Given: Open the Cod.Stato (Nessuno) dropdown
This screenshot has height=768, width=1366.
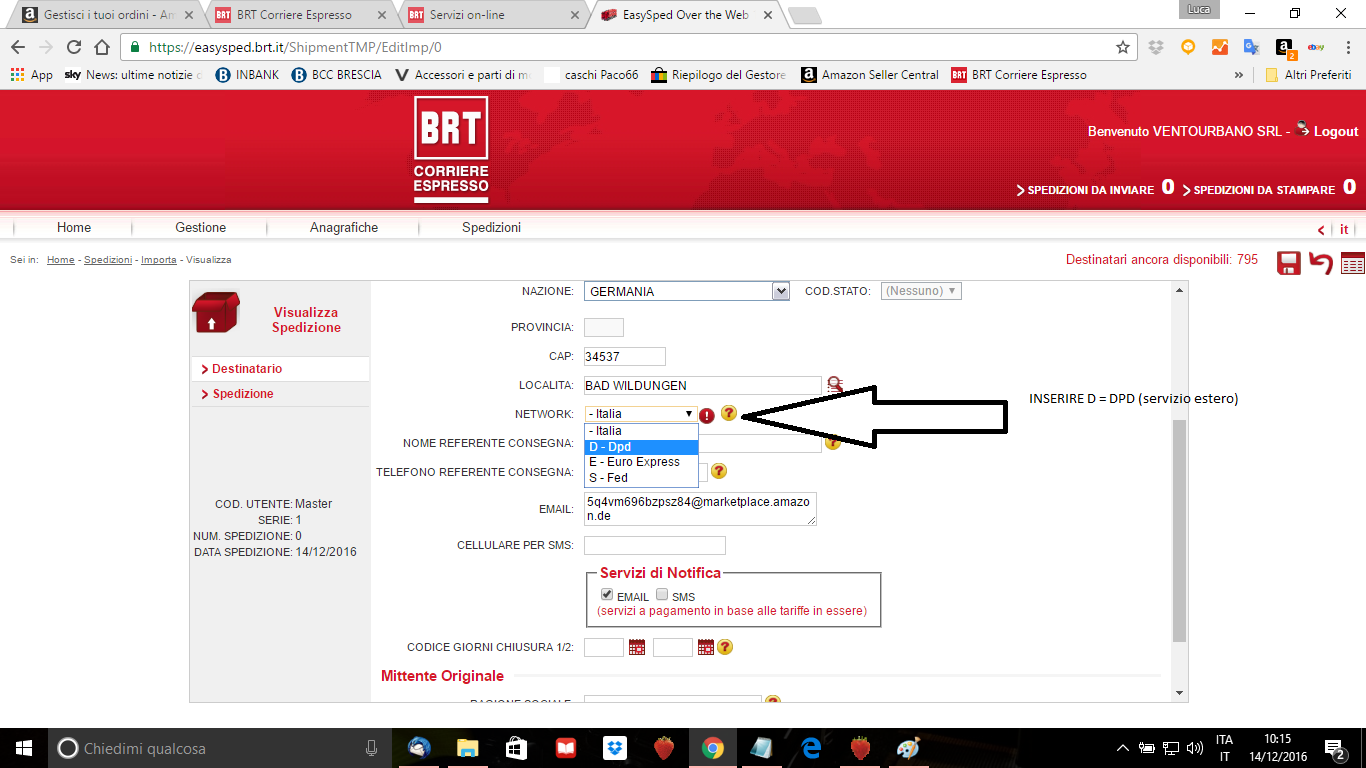Looking at the screenshot, I should pos(921,291).
